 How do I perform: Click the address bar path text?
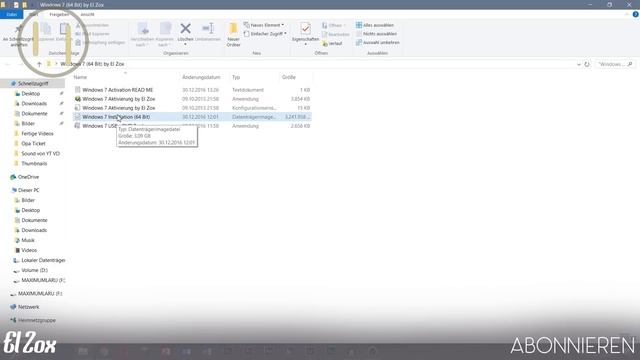click(92, 64)
